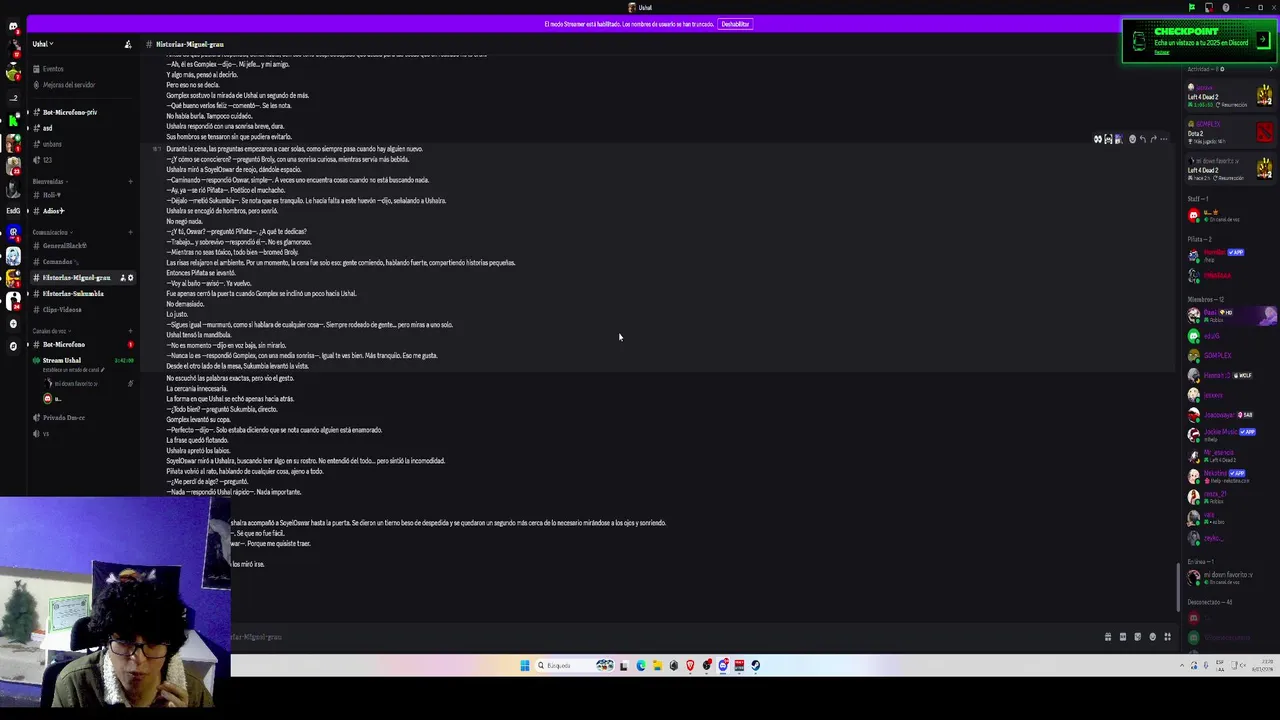Open the add reaction icon on message
Viewport: 1280px width, 720px height.
point(1132,140)
